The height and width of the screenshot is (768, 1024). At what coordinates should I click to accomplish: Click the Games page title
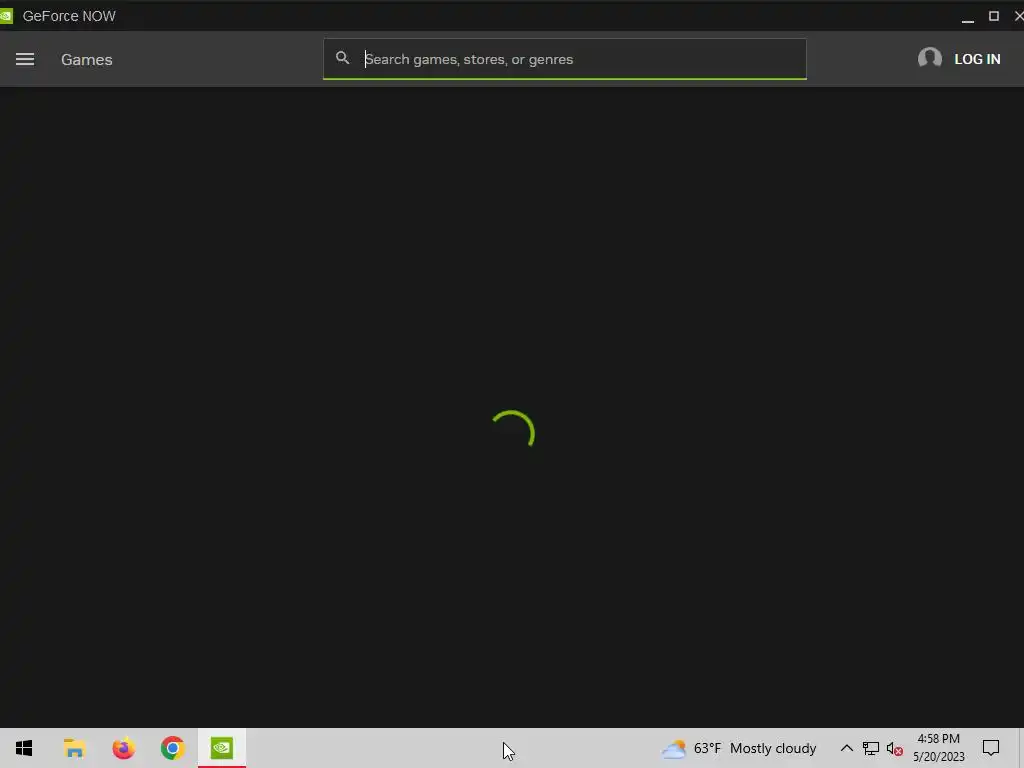[x=87, y=59]
